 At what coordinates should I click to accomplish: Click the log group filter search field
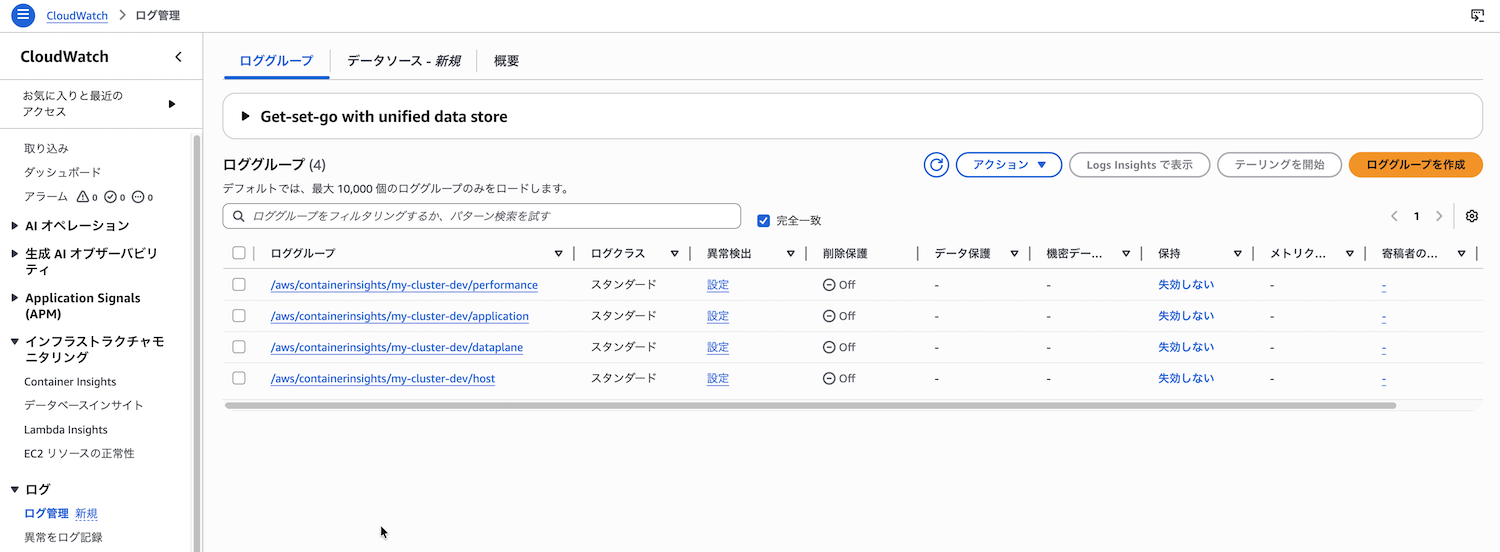490,216
